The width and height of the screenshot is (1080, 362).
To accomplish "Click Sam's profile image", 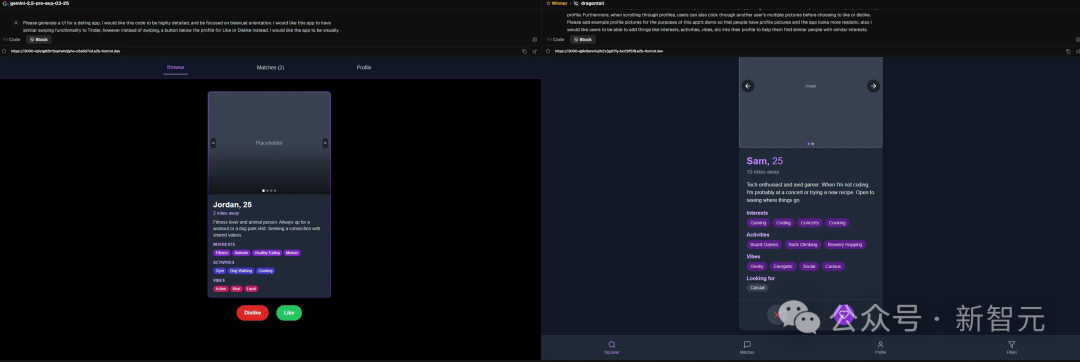I will tap(811, 102).
